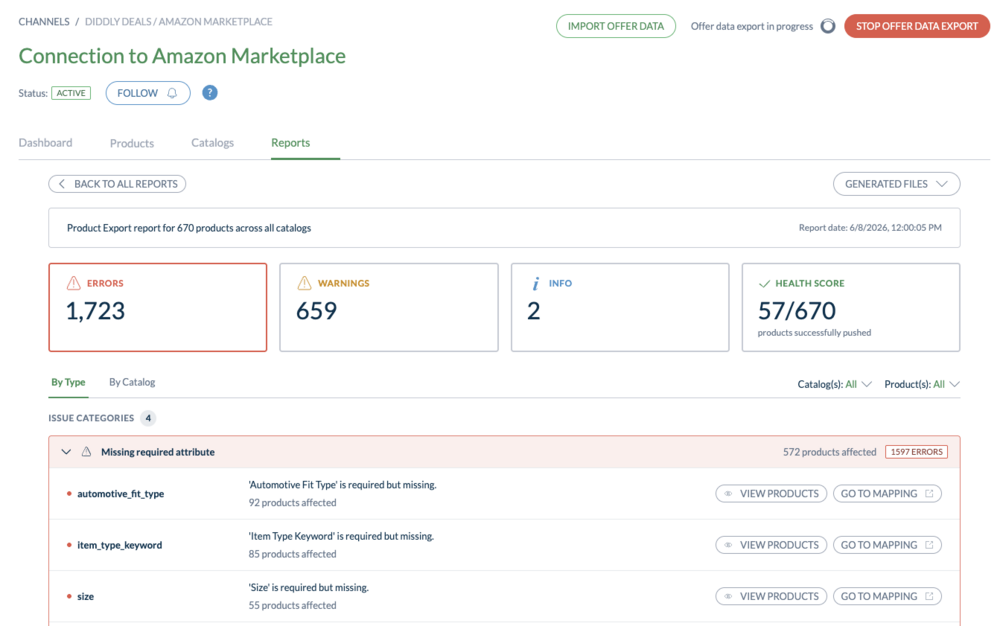The height and width of the screenshot is (626, 1000).
Task: Switch to the Products tab
Action: pyautogui.click(x=132, y=143)
